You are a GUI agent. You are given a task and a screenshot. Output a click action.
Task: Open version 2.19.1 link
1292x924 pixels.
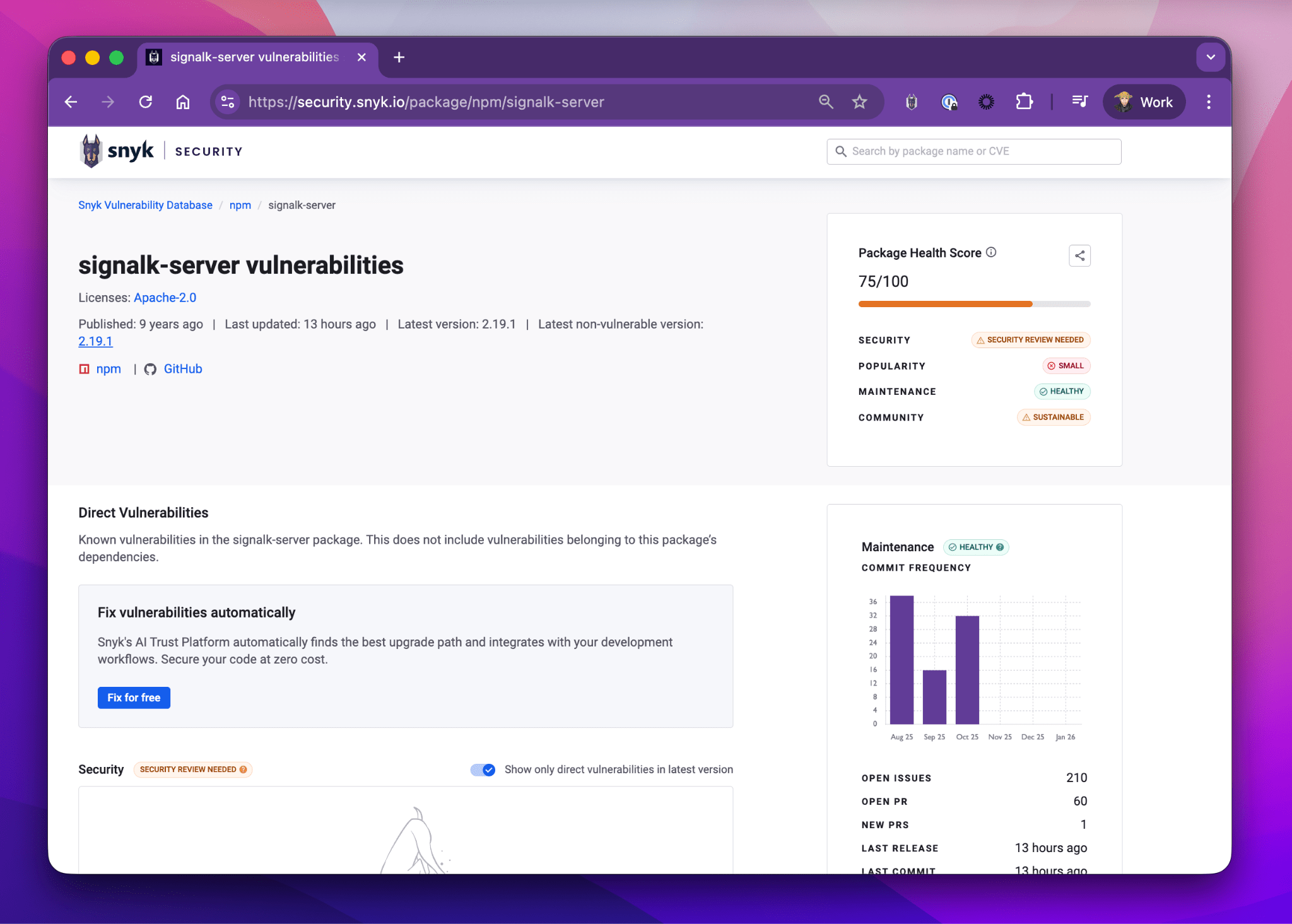point(95,341)
